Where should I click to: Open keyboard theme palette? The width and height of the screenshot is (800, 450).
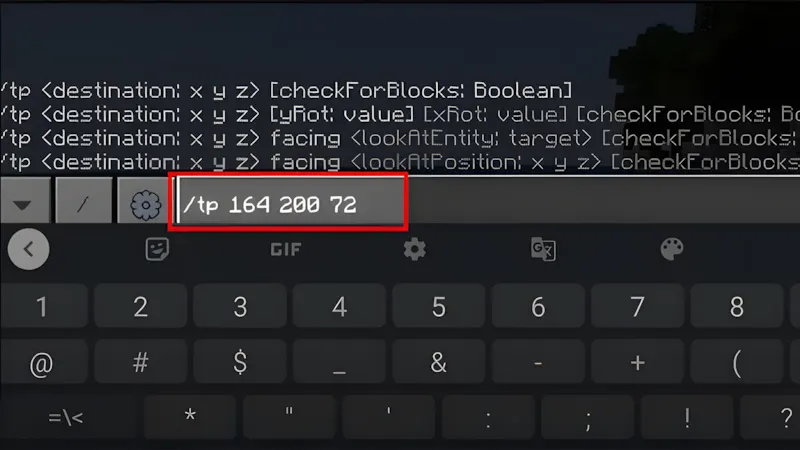(x=672, y=249)
